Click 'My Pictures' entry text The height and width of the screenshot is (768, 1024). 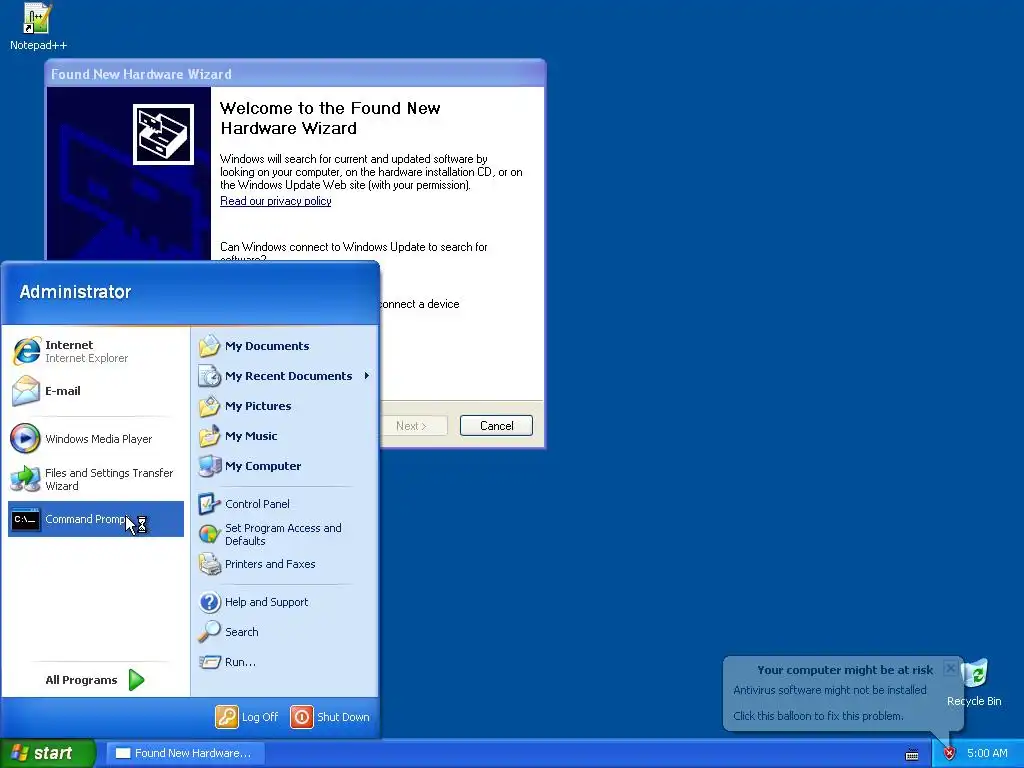click(258, 406)
